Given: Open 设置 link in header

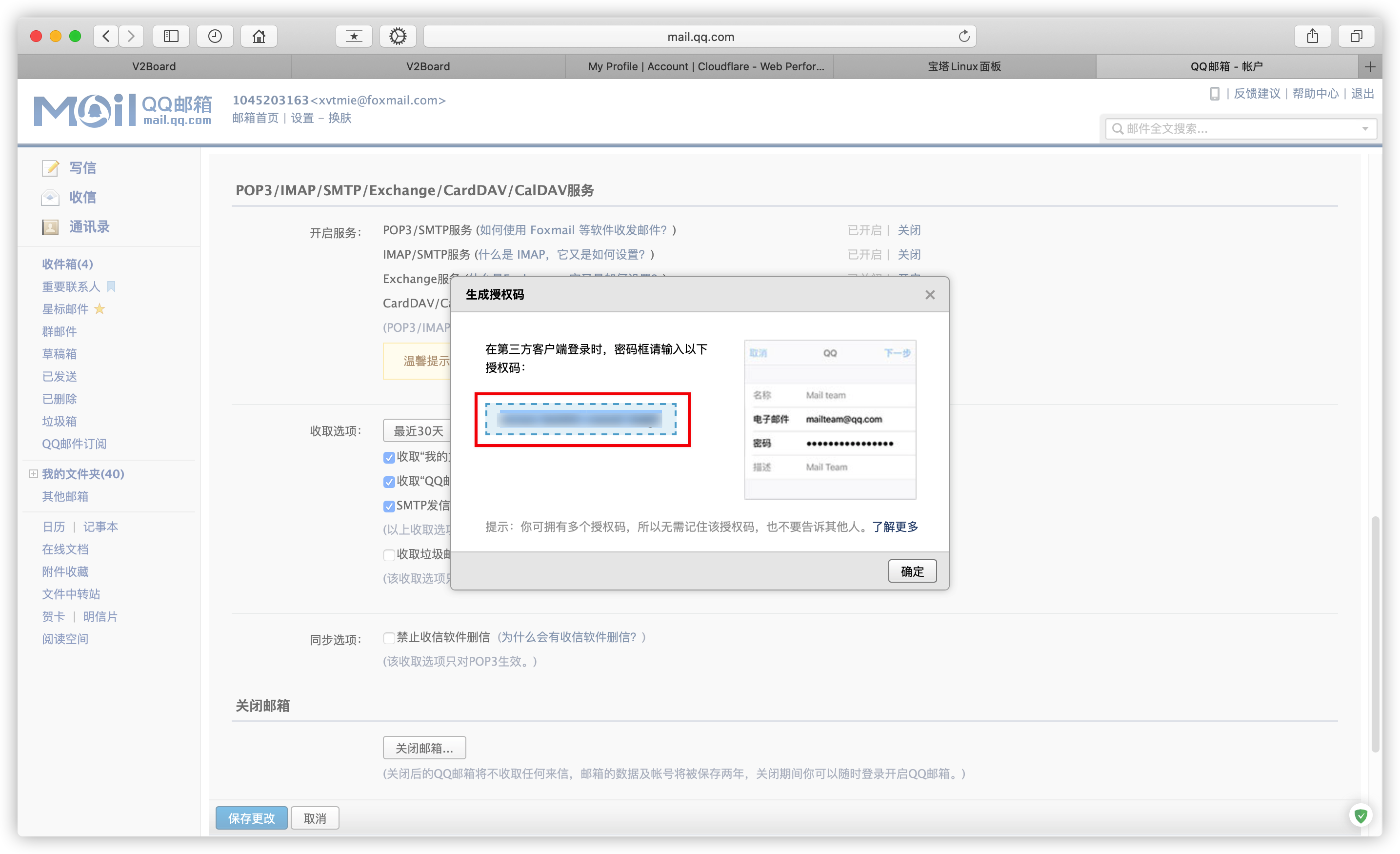Looking at the screenshot, I should point(302,118).
